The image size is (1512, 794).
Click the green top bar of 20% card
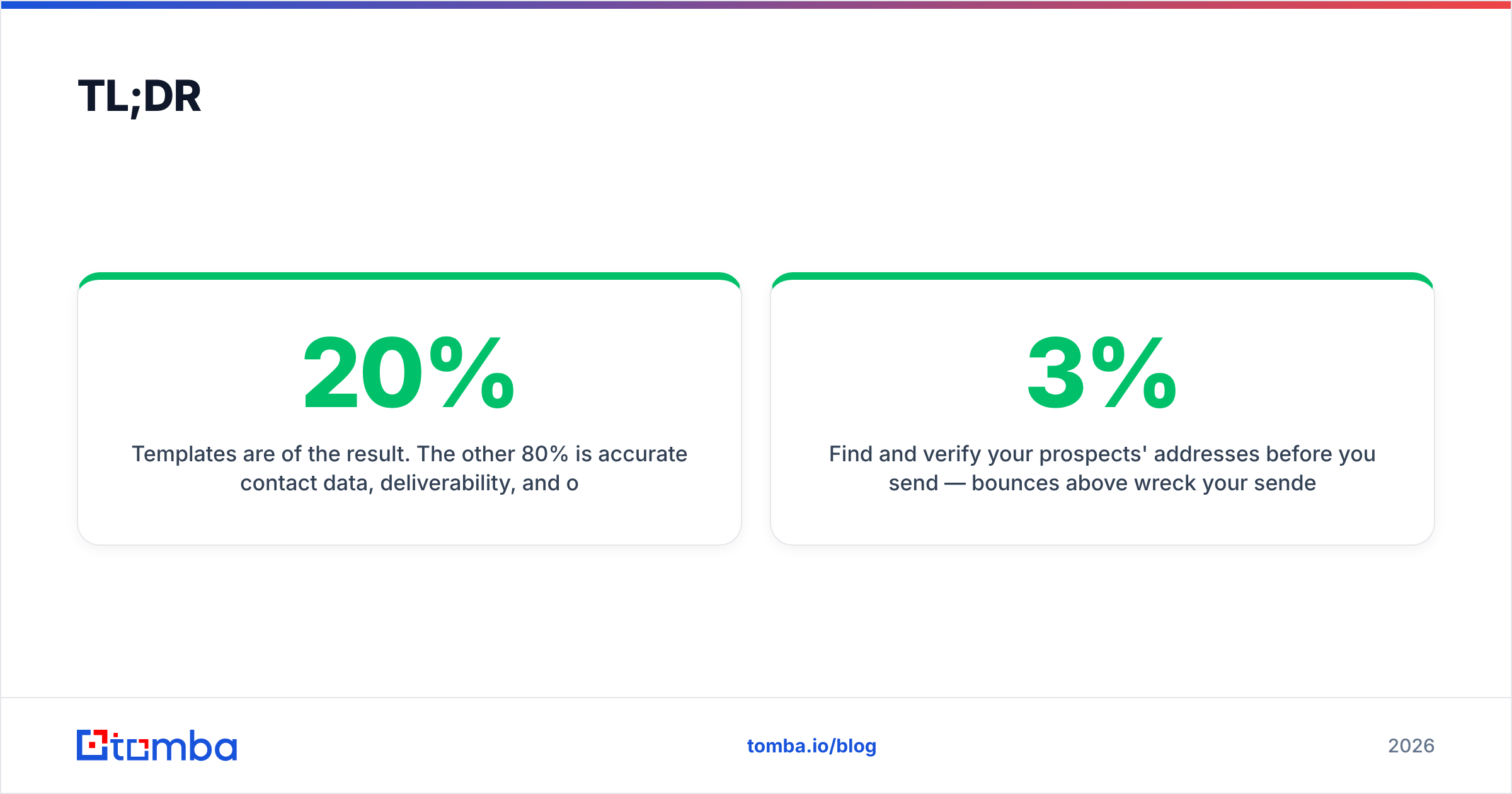pyautogui.click(x=409, y=276)
